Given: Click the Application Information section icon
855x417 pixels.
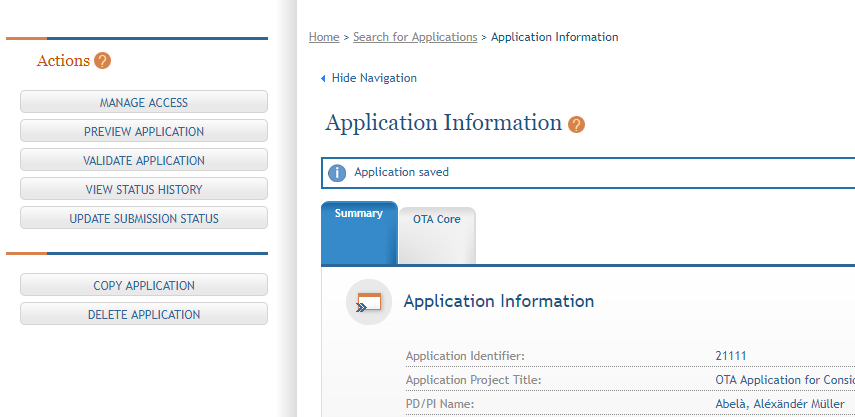Looking at the screenshot, I should 368,302.
